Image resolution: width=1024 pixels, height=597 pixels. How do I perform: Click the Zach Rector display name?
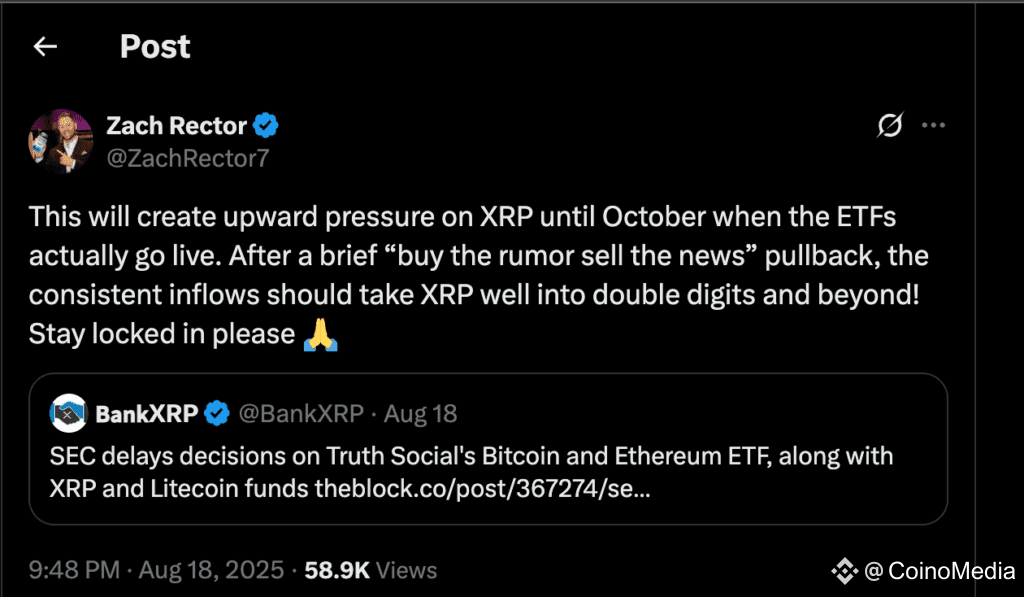[176, 125]
